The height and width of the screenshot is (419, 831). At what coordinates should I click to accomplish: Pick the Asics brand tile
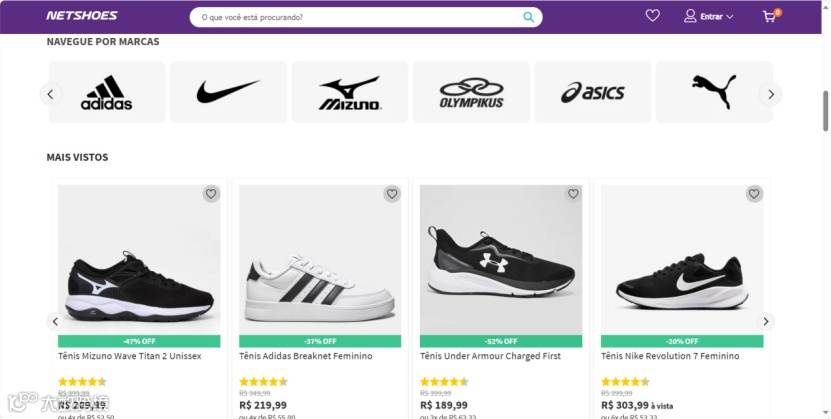click(x=592, y=93)
